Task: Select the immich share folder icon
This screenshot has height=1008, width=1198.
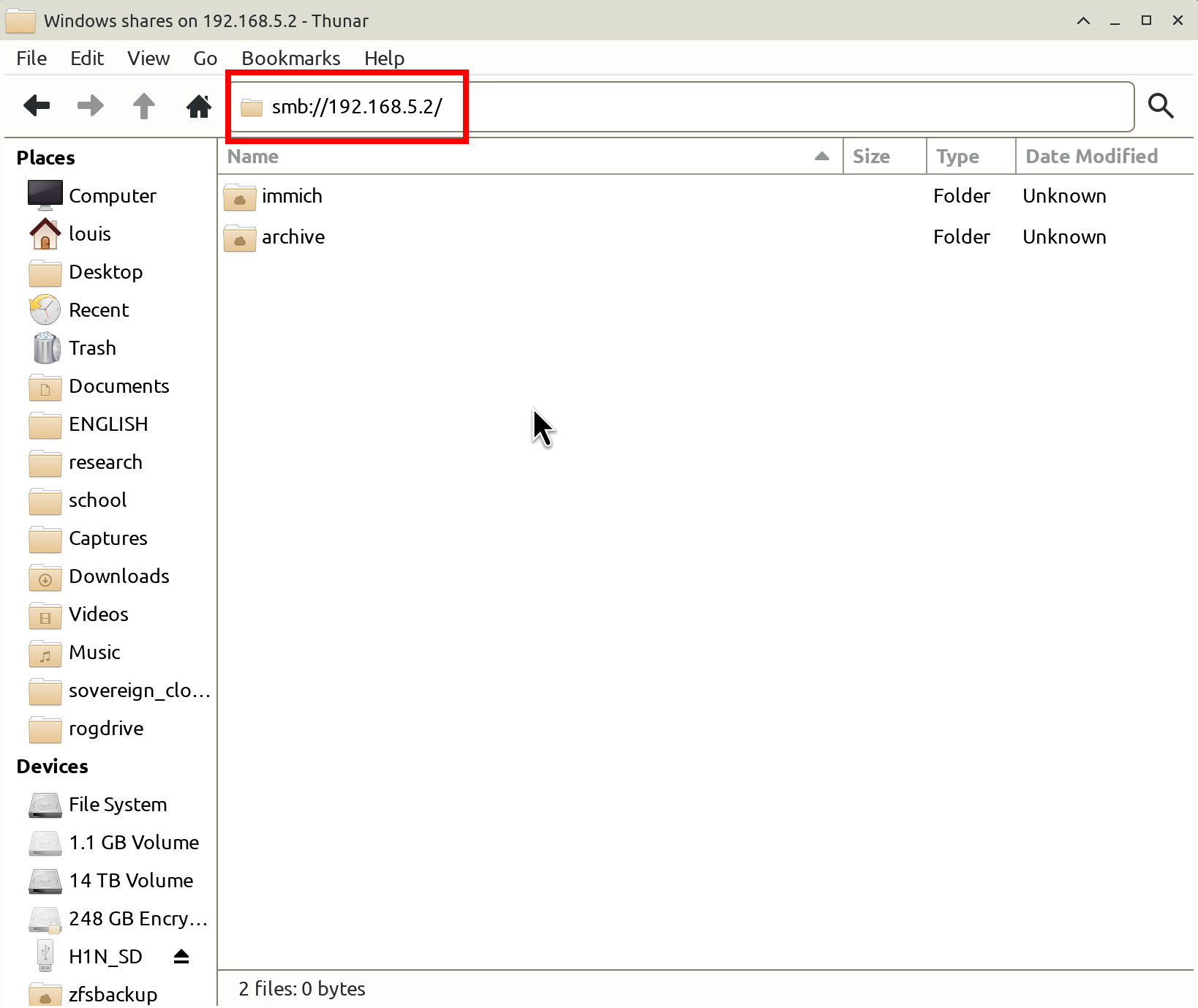Action: coord(240,197)
